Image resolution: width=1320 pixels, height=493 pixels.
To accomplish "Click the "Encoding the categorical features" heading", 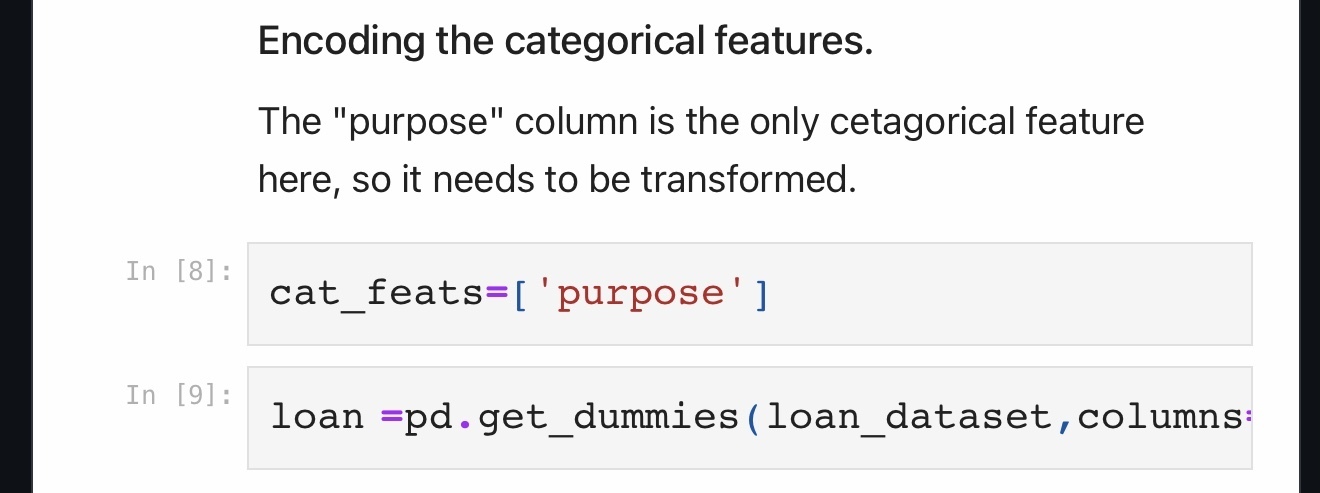I will [x=565, y=42].
